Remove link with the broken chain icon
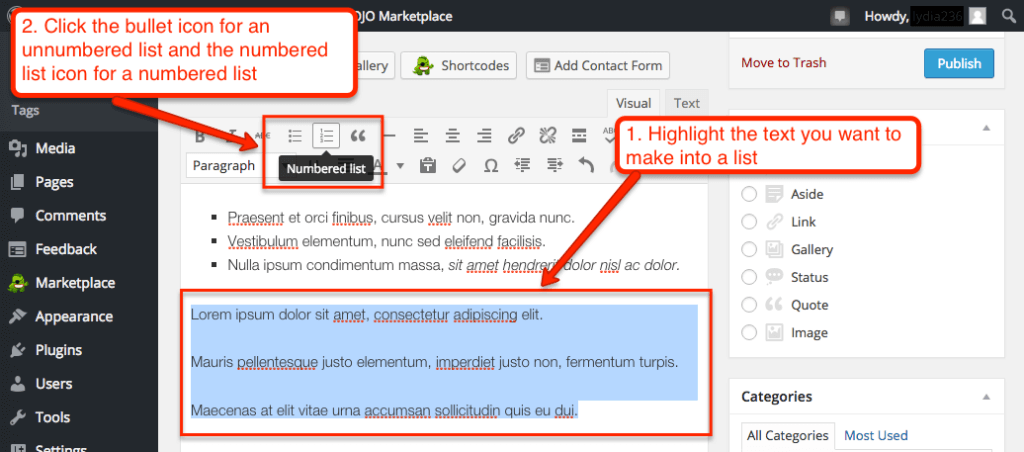 pos(547,136)
